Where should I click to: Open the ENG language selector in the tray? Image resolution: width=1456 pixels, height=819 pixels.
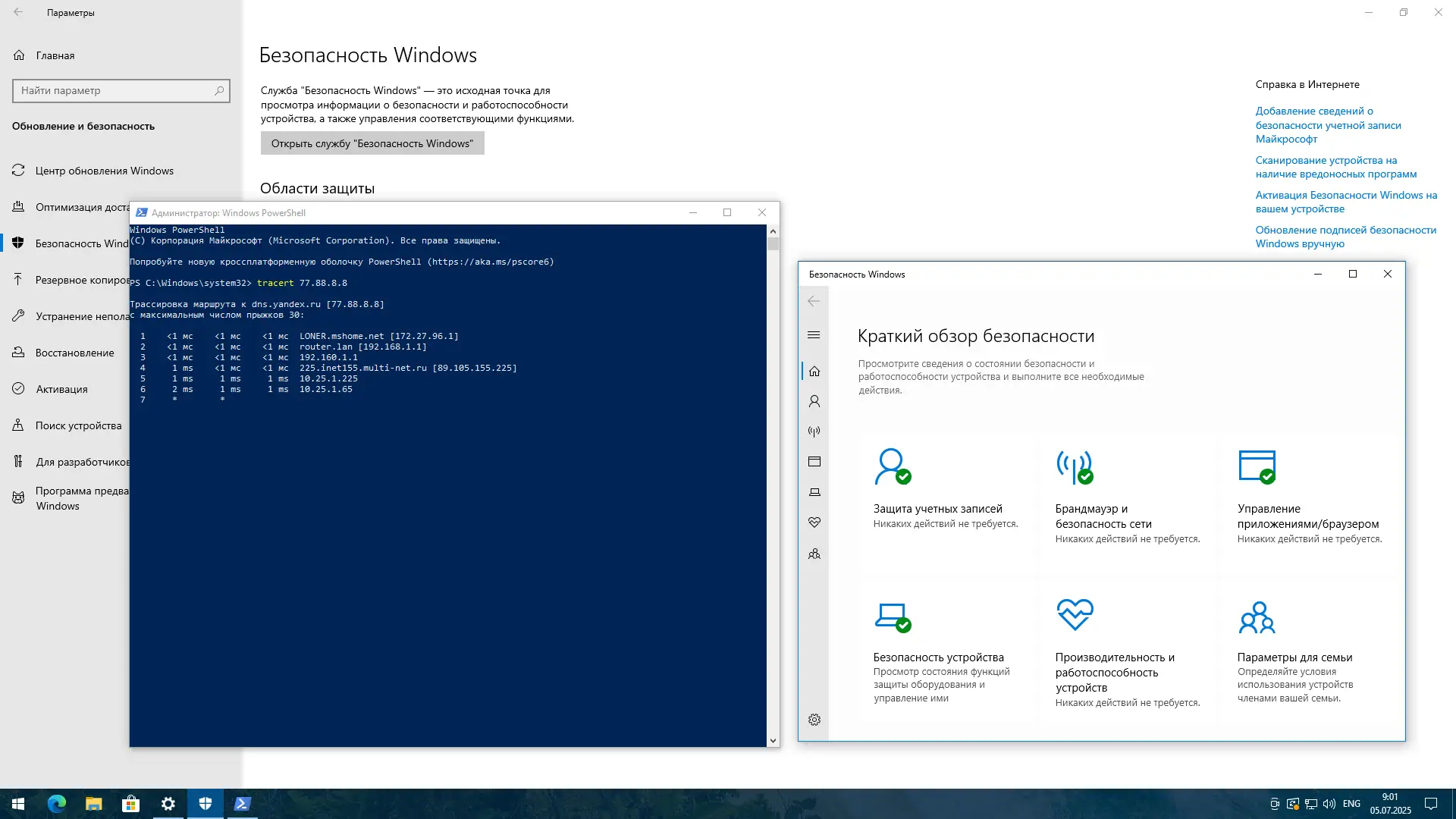pos(1351,804)
